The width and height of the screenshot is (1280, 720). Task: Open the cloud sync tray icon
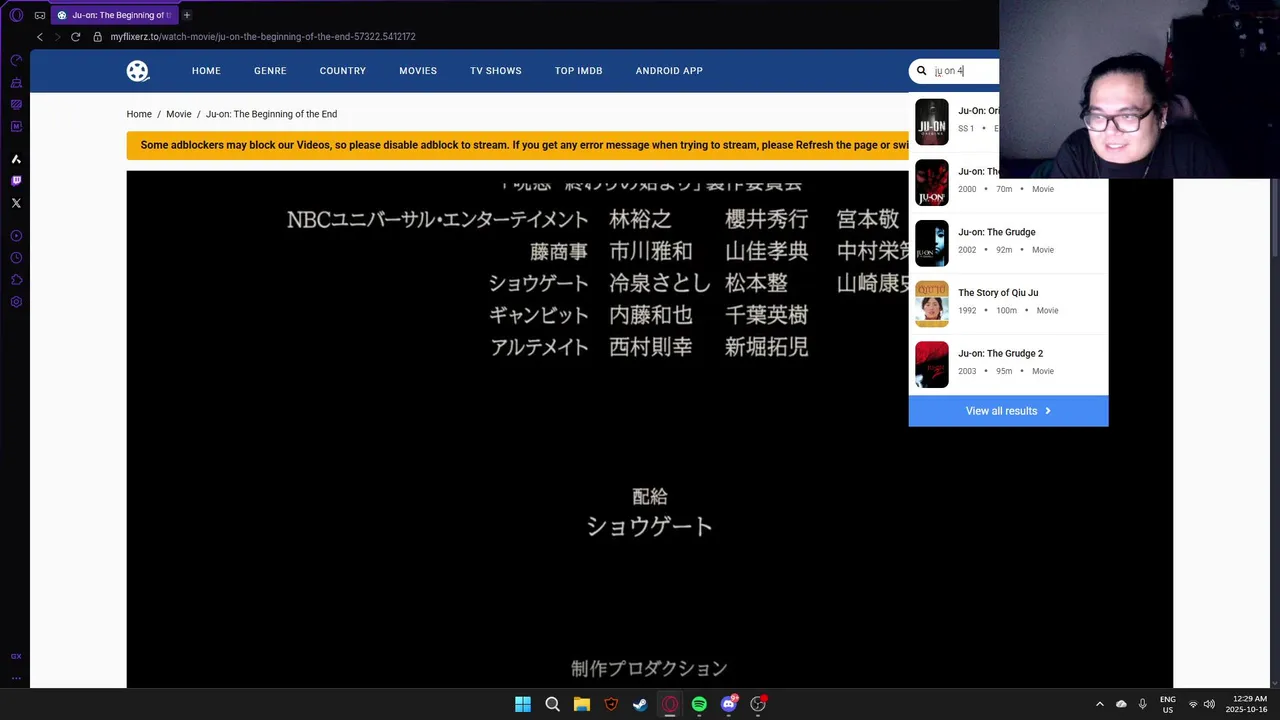1121,704
